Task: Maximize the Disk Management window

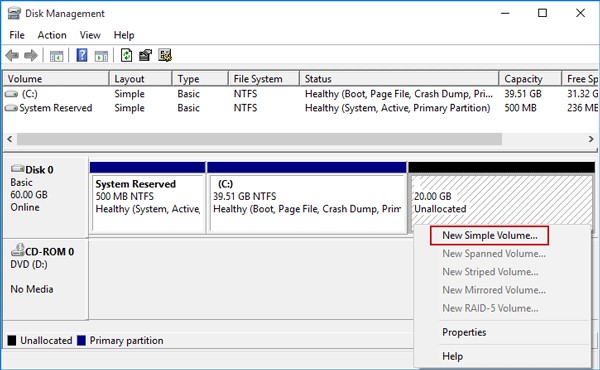Action: [x=542, y=13]
